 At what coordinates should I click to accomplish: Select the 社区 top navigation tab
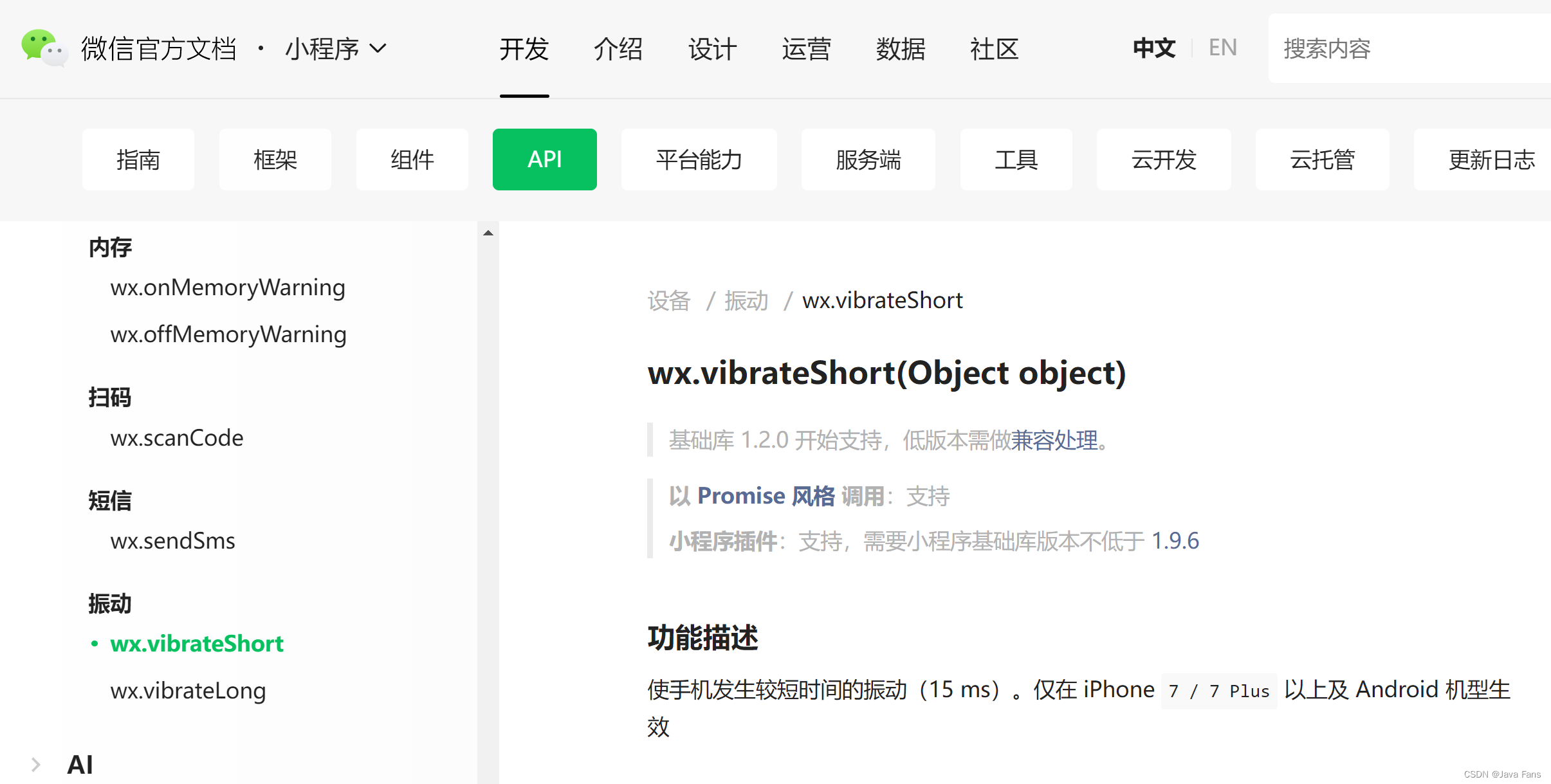[x=994, y=49]
